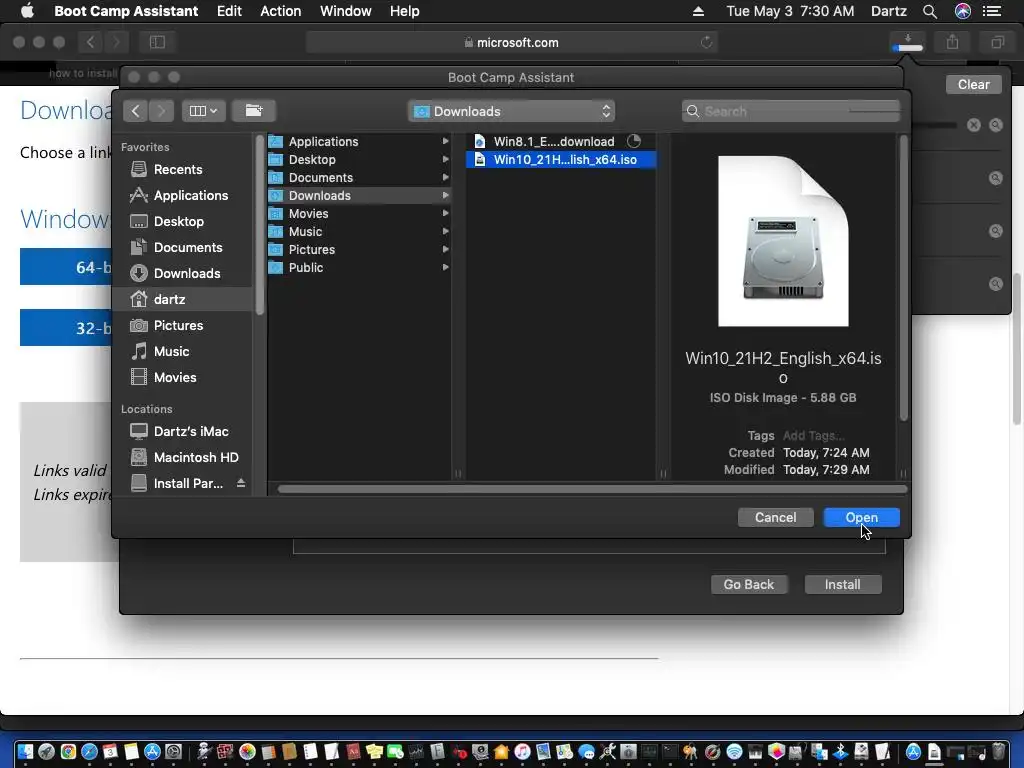Open Trash in the Dock
The height and width of the screenshot is (768, 1024).
coord(998,752)
